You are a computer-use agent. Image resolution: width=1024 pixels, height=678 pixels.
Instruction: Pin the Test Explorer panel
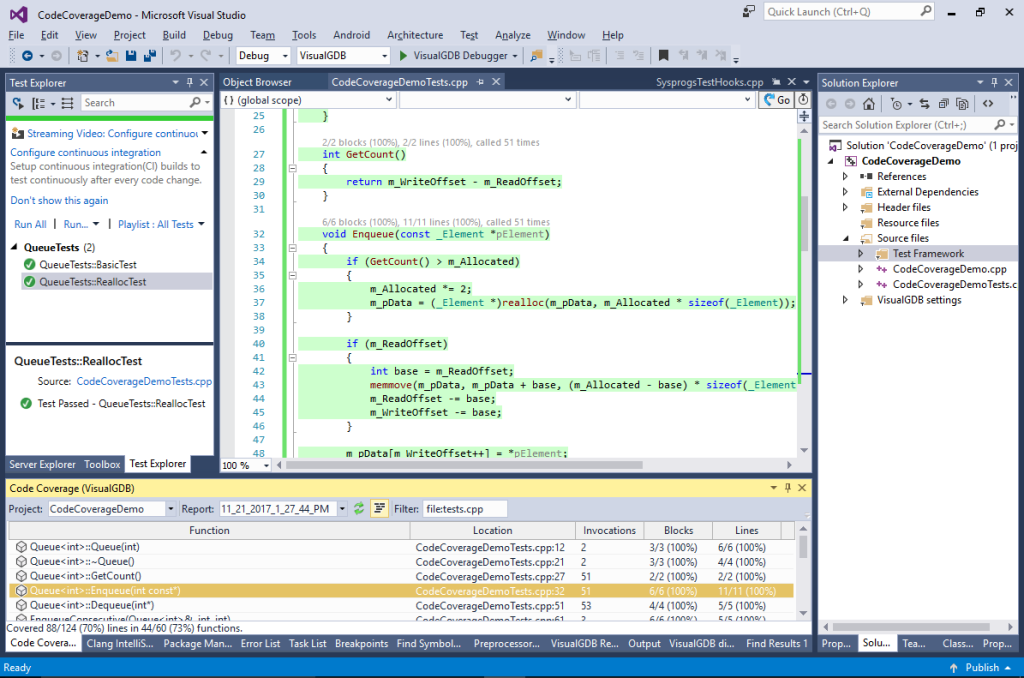(x=189, y=82)
